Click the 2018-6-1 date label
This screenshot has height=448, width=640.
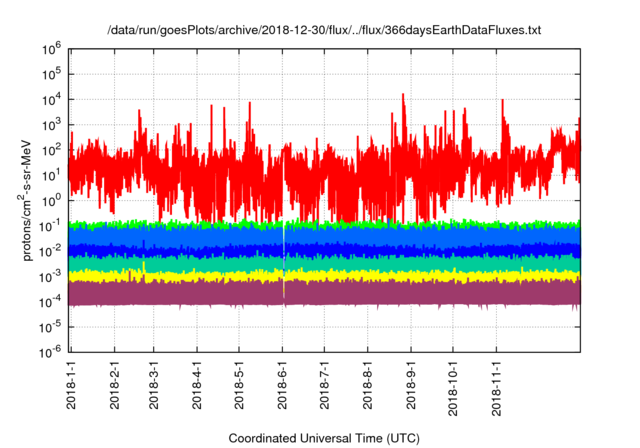[282, 384]
